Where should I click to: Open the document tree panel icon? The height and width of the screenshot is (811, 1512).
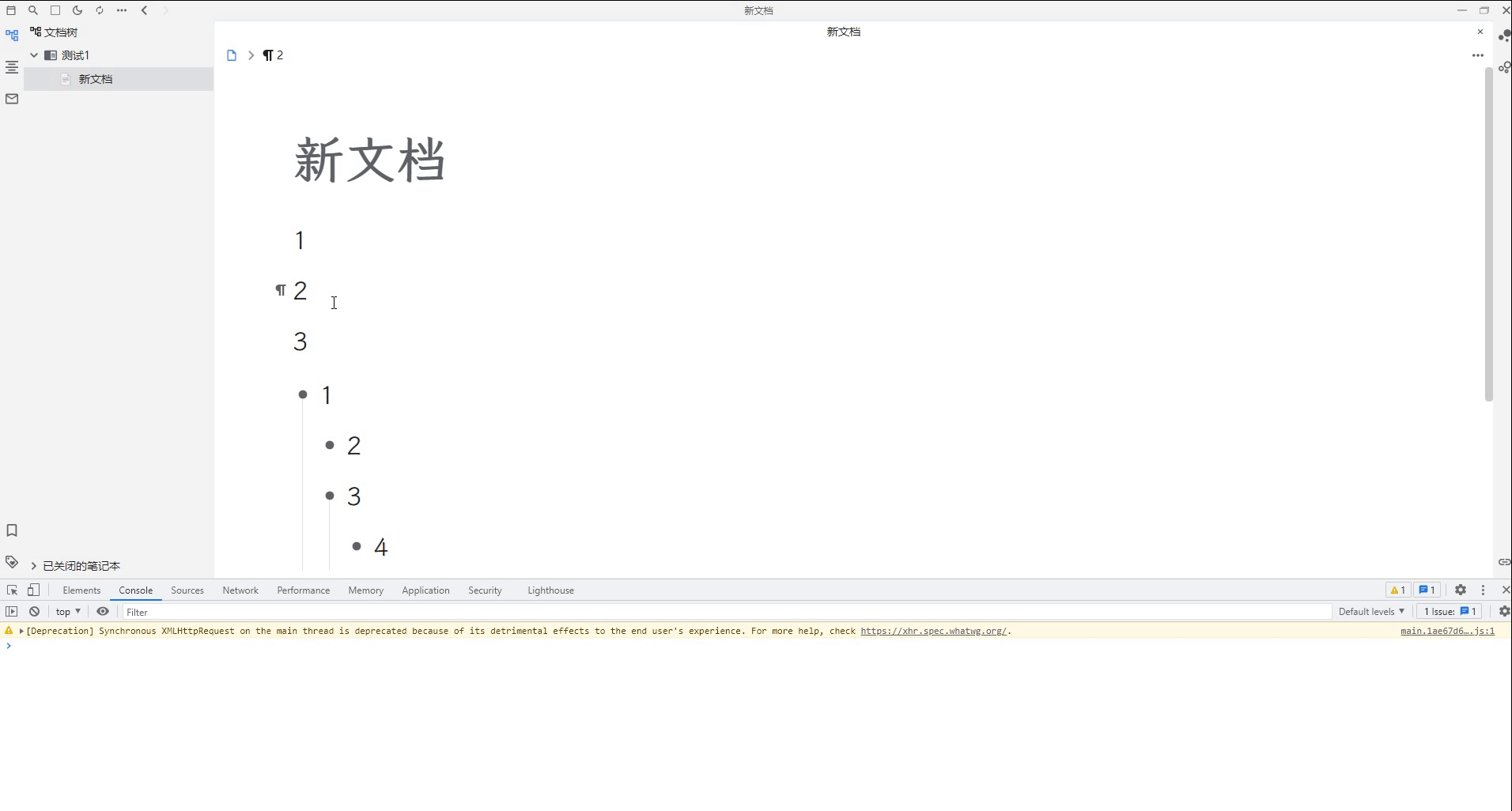(11, 35)
